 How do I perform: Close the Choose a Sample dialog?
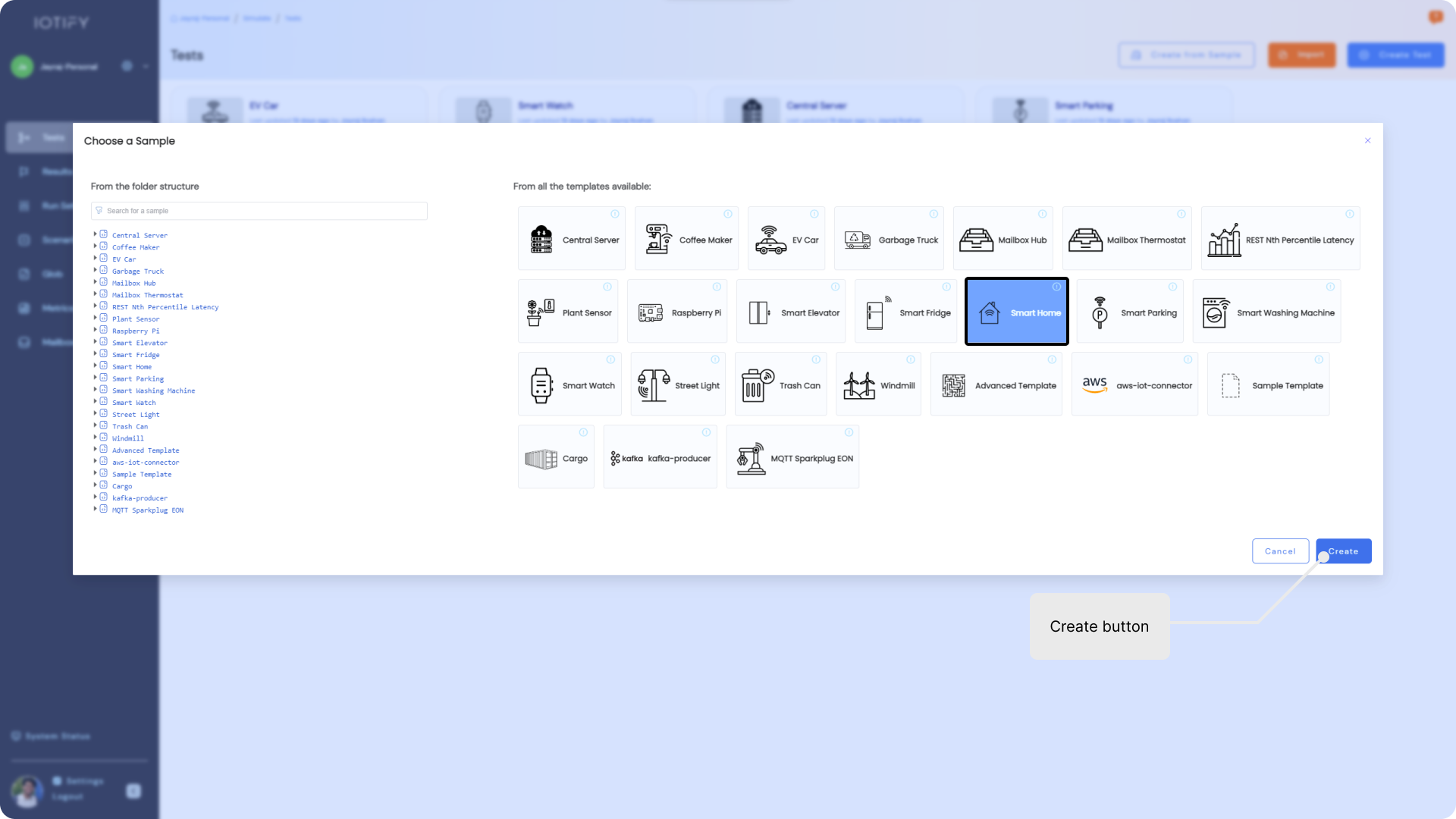pyautogui.click(x=1367, y=140)
